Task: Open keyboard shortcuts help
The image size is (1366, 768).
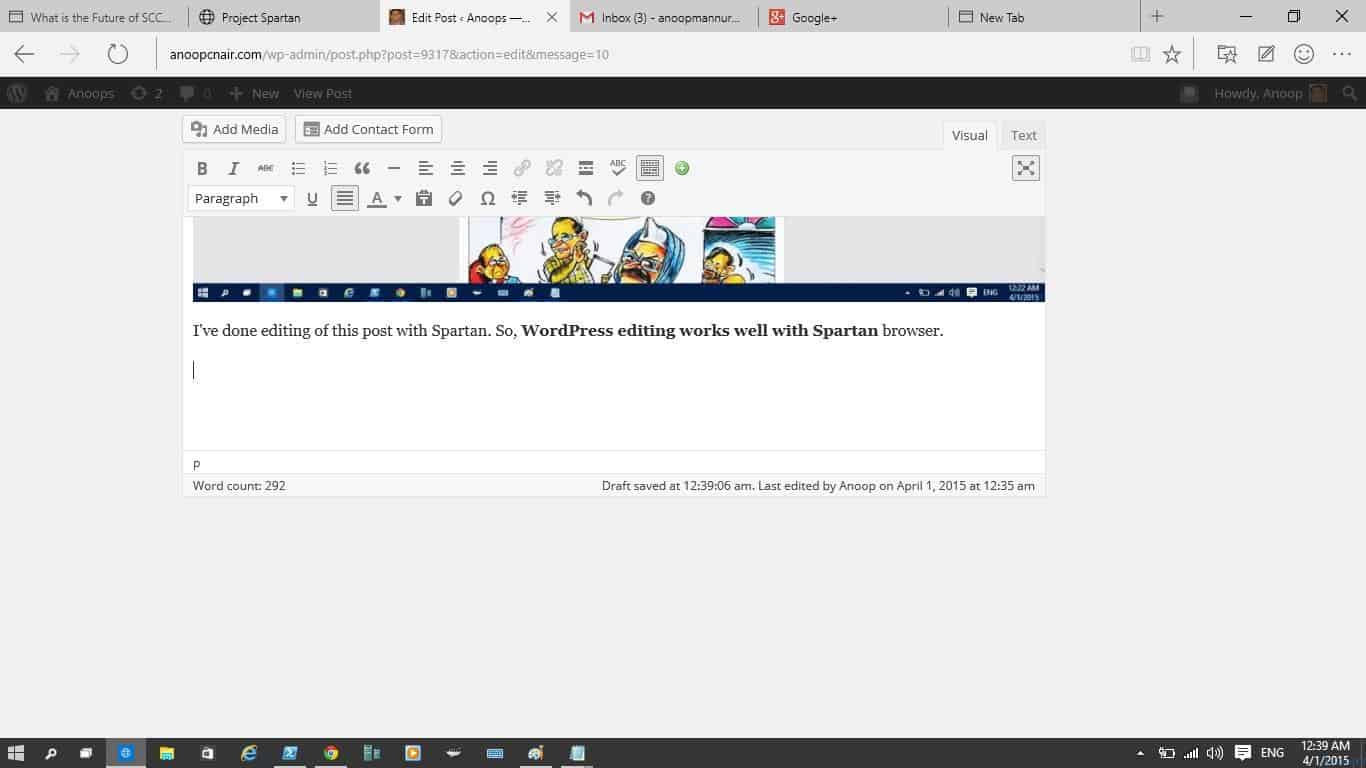Action: coord(648,198)
